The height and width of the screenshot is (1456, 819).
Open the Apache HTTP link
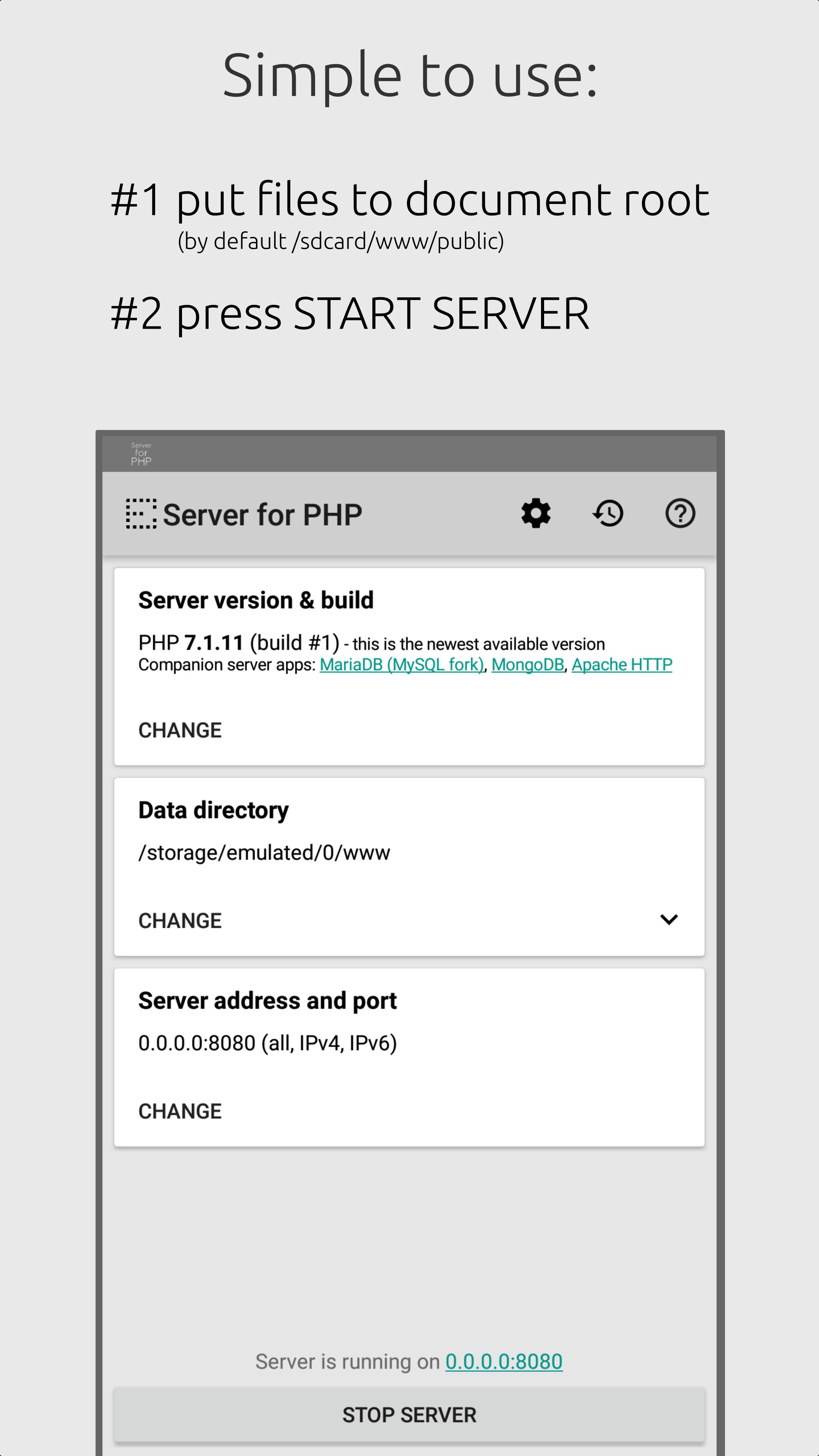click(621, 665)
